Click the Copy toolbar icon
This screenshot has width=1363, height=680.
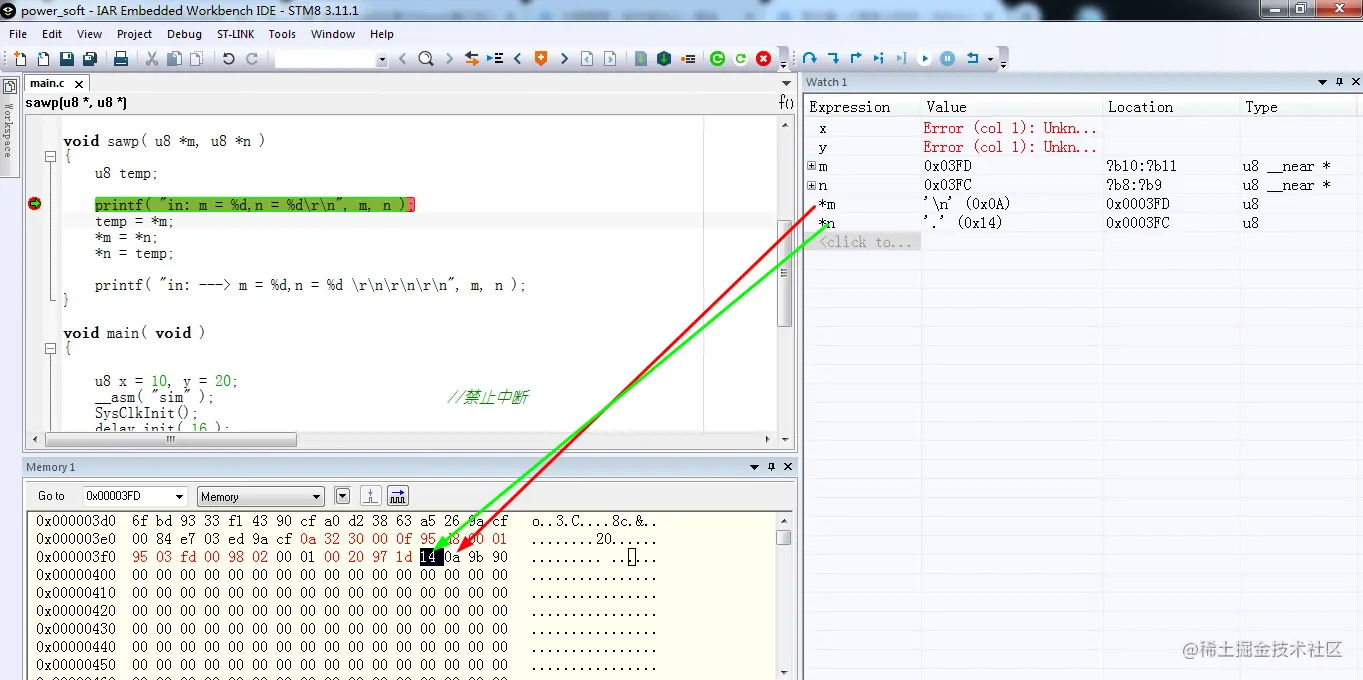[174, 59]
